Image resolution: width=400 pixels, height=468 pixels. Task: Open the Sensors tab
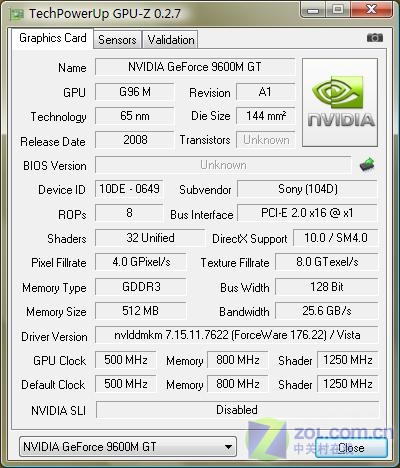pyautogui.click(x=117, y=40)
